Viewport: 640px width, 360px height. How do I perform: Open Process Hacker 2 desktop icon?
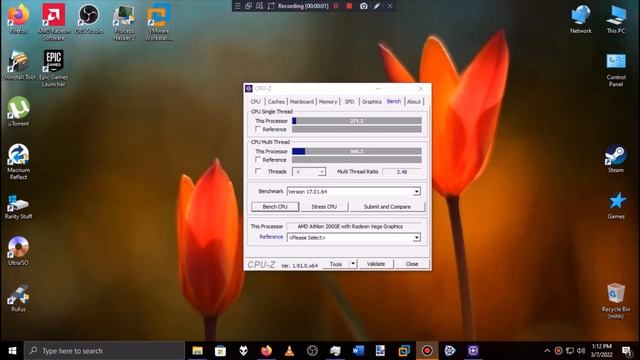124,22
